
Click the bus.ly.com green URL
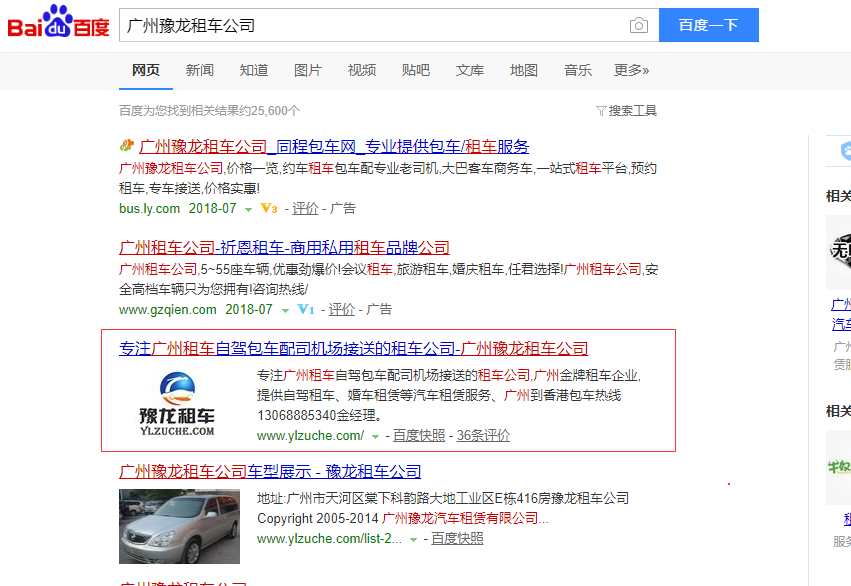tap(149, 208)
